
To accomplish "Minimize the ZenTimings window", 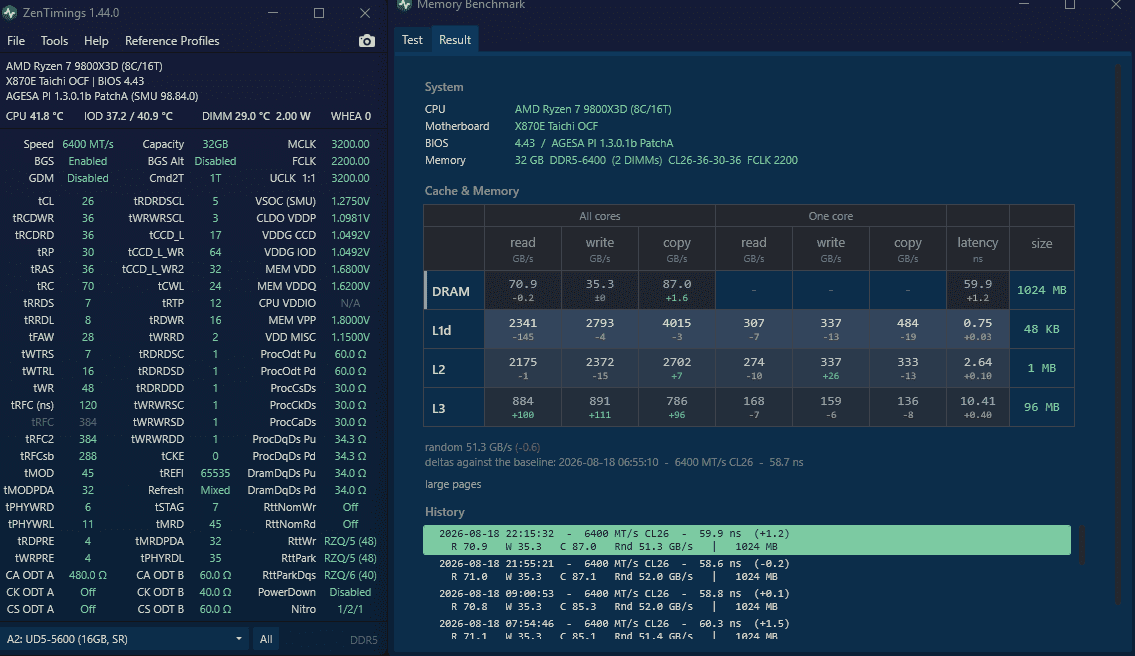I will coord(273,13).
